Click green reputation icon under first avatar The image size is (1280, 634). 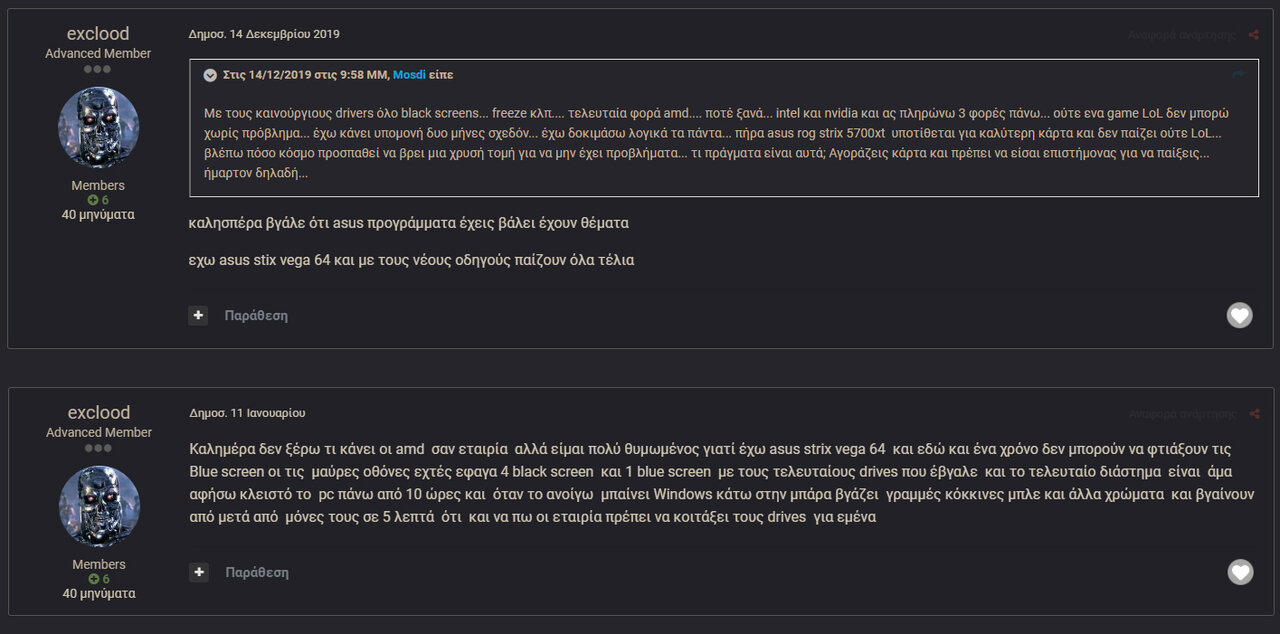(93, 200)
